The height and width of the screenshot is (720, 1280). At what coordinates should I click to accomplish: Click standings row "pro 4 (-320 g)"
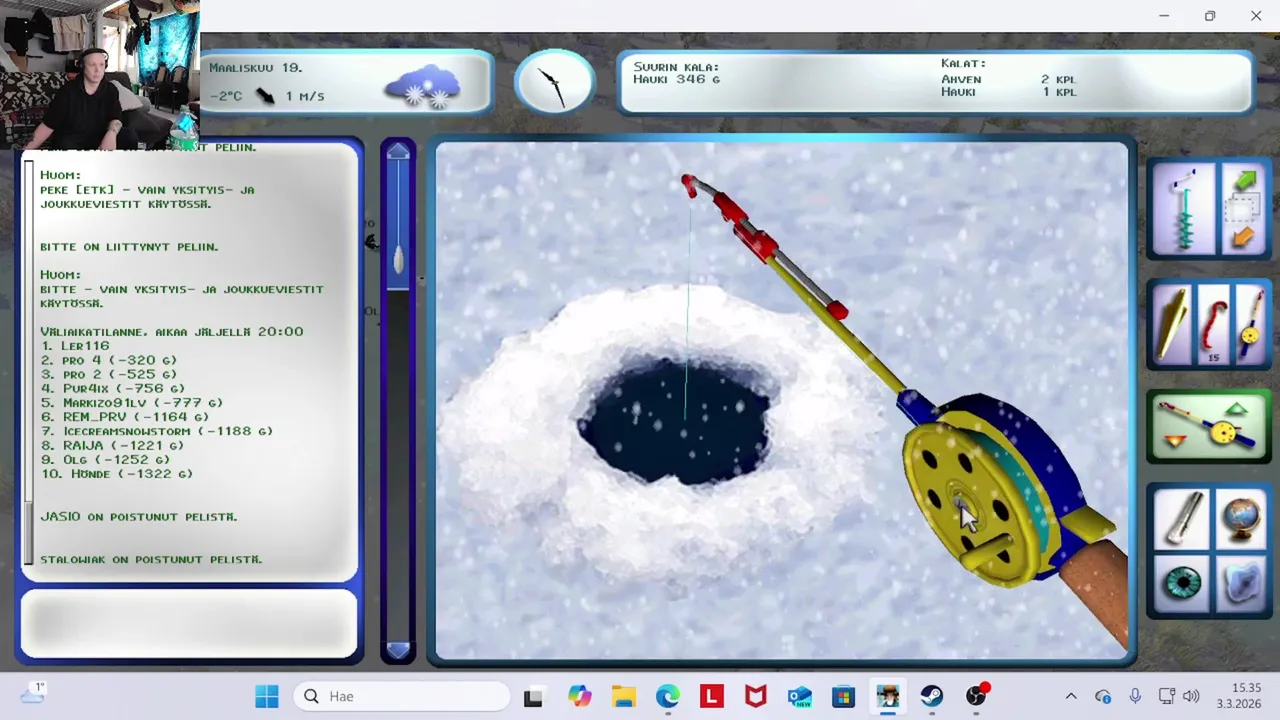(109, 360)
